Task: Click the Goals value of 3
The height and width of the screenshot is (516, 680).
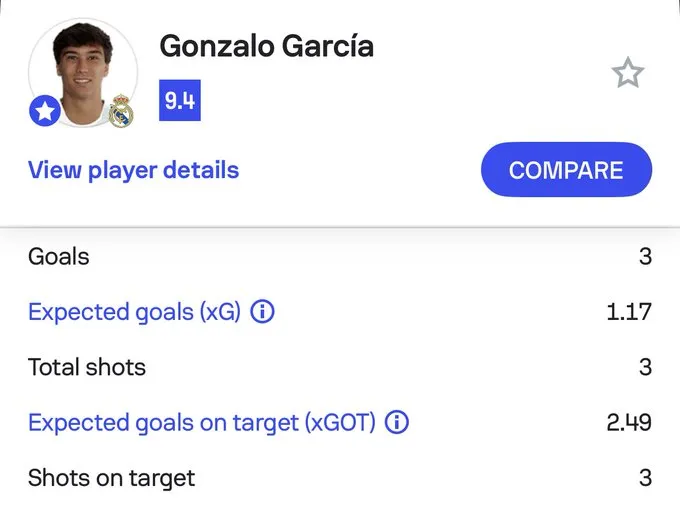Action: (x=645, y=257)
